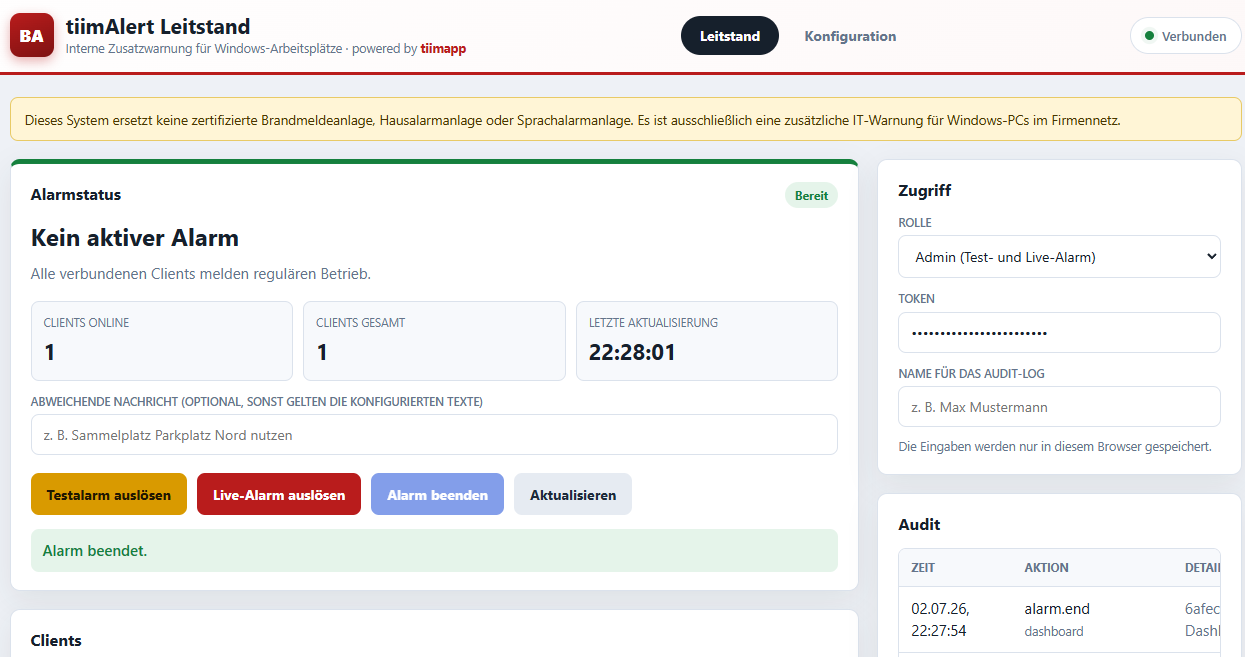Click the Aktualisieren button
Viewport: 1245px width, 657px height.
(573, 494)
